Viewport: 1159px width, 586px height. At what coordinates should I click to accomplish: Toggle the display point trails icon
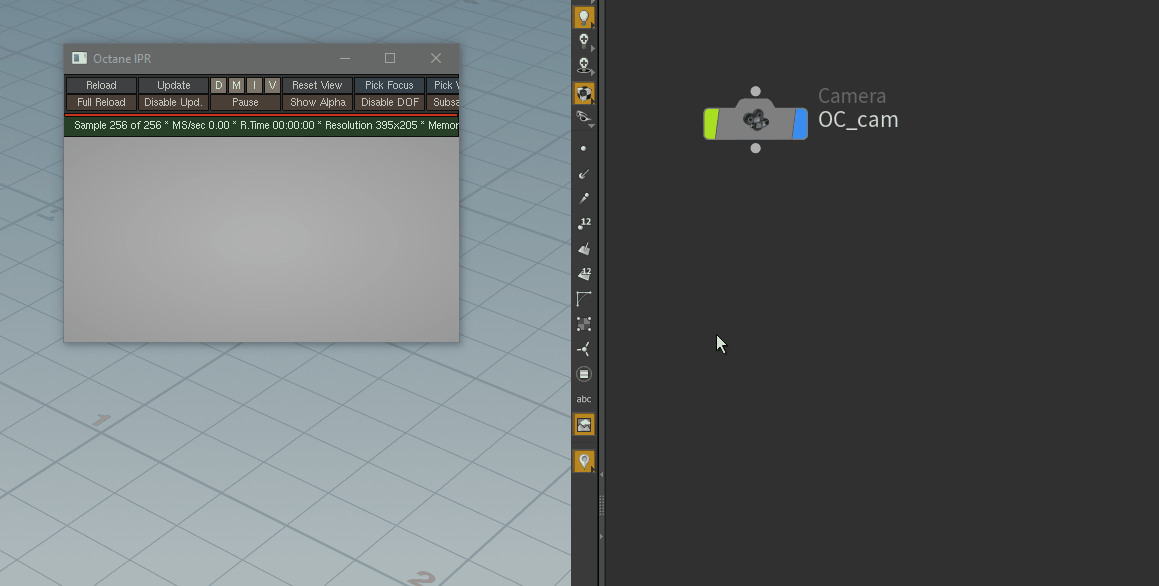coord(583,198)
